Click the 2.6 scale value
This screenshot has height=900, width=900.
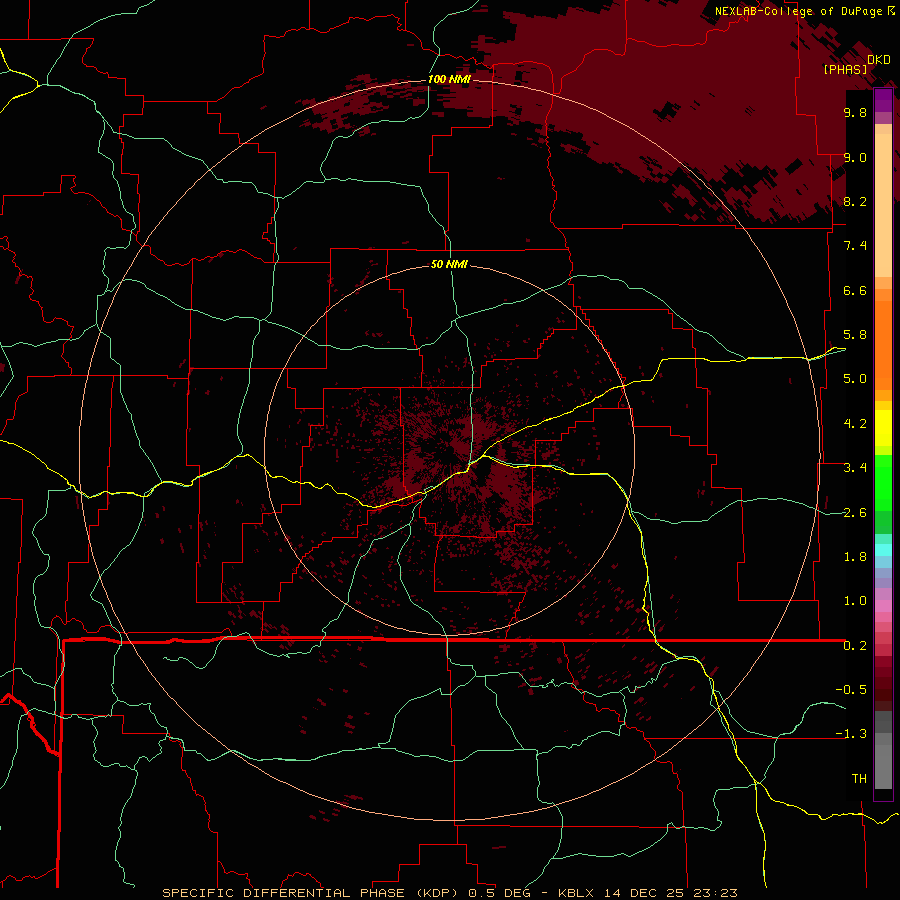pos(855,513)
